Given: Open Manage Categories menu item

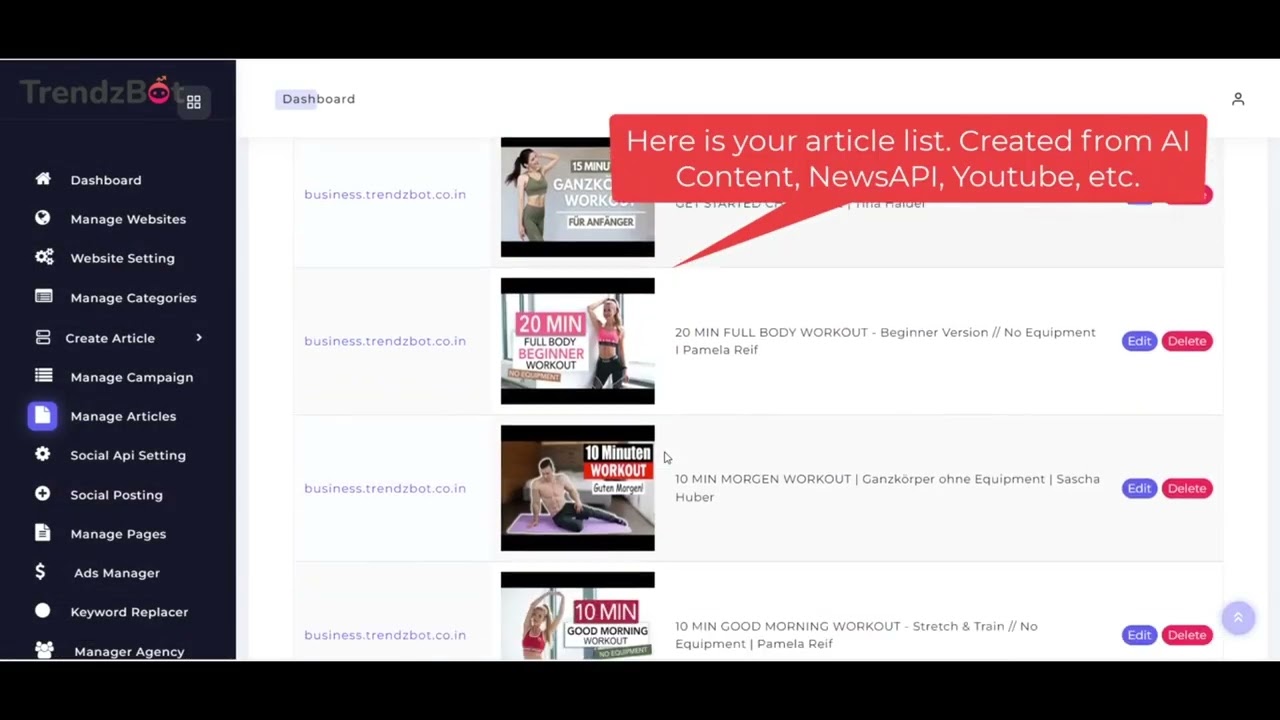Looking at the screenshot, I should [133, 298].
